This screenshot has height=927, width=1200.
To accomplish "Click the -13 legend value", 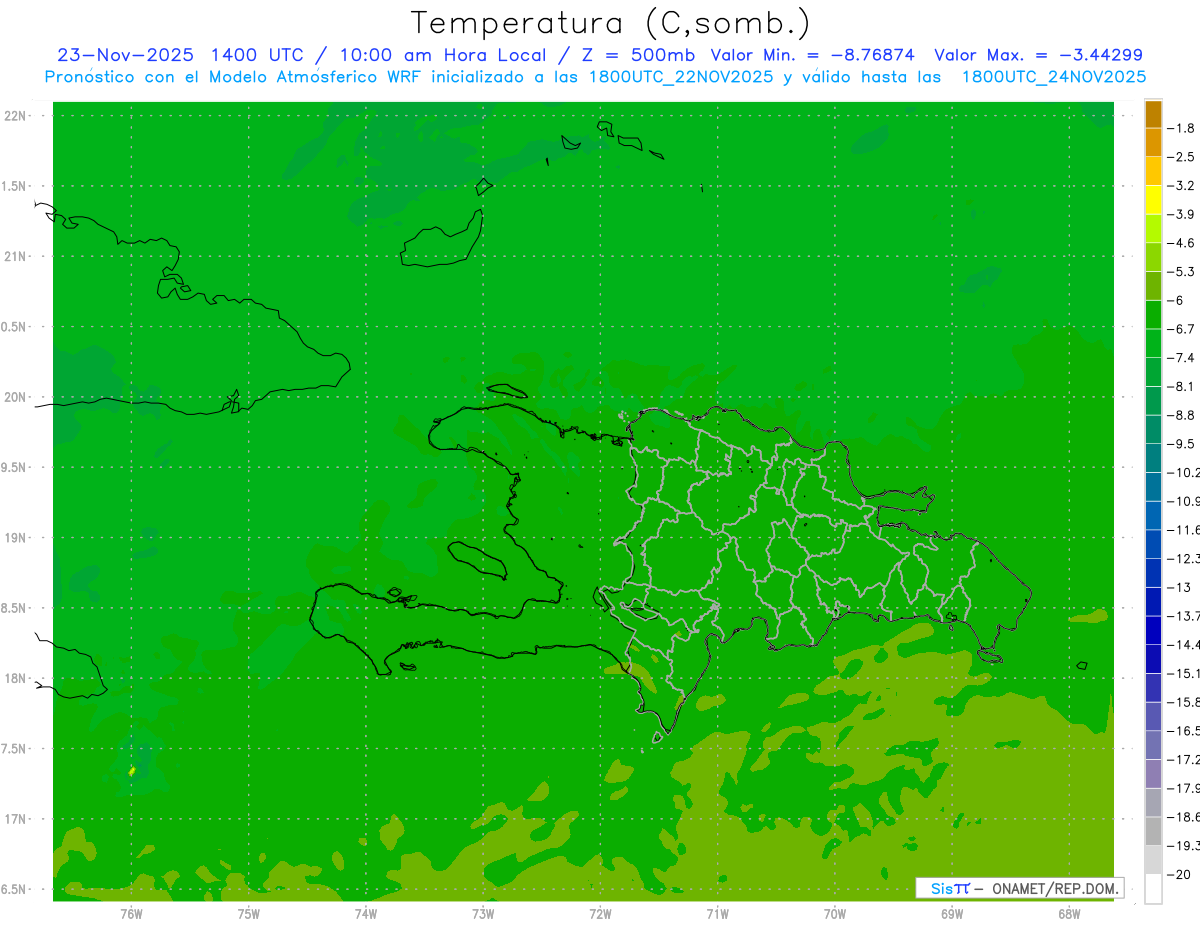I will point(1180,587).
